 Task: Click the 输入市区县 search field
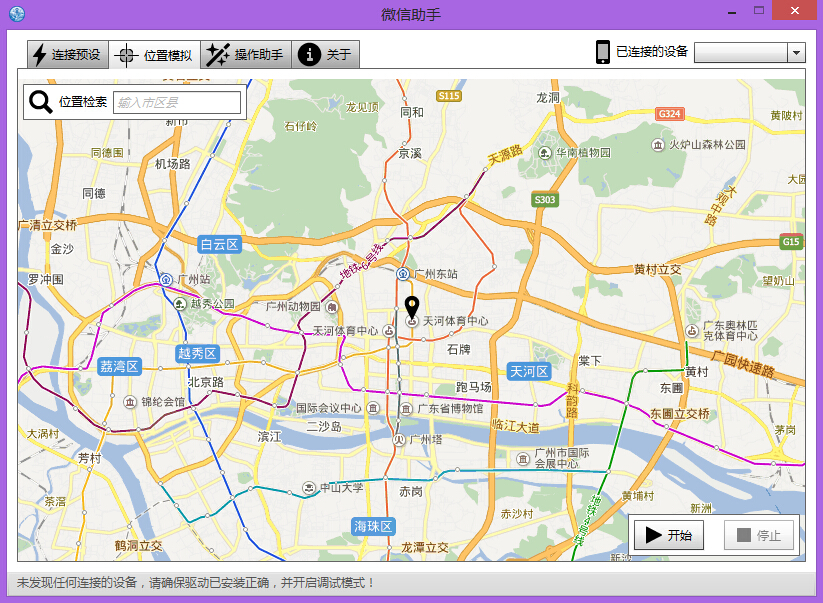click(177, 102)
